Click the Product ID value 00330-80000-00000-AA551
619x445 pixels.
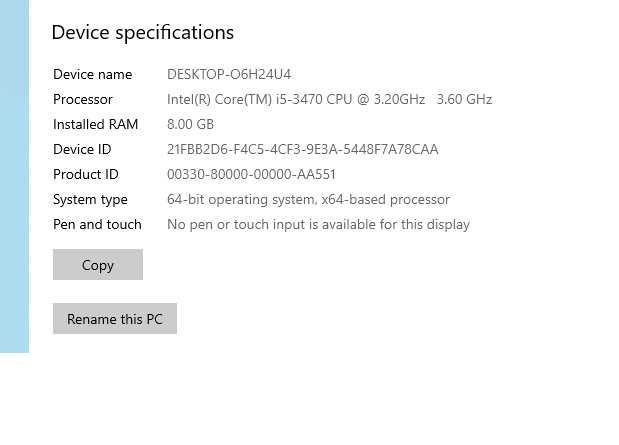pyautogui.click(x=251, y=174)
